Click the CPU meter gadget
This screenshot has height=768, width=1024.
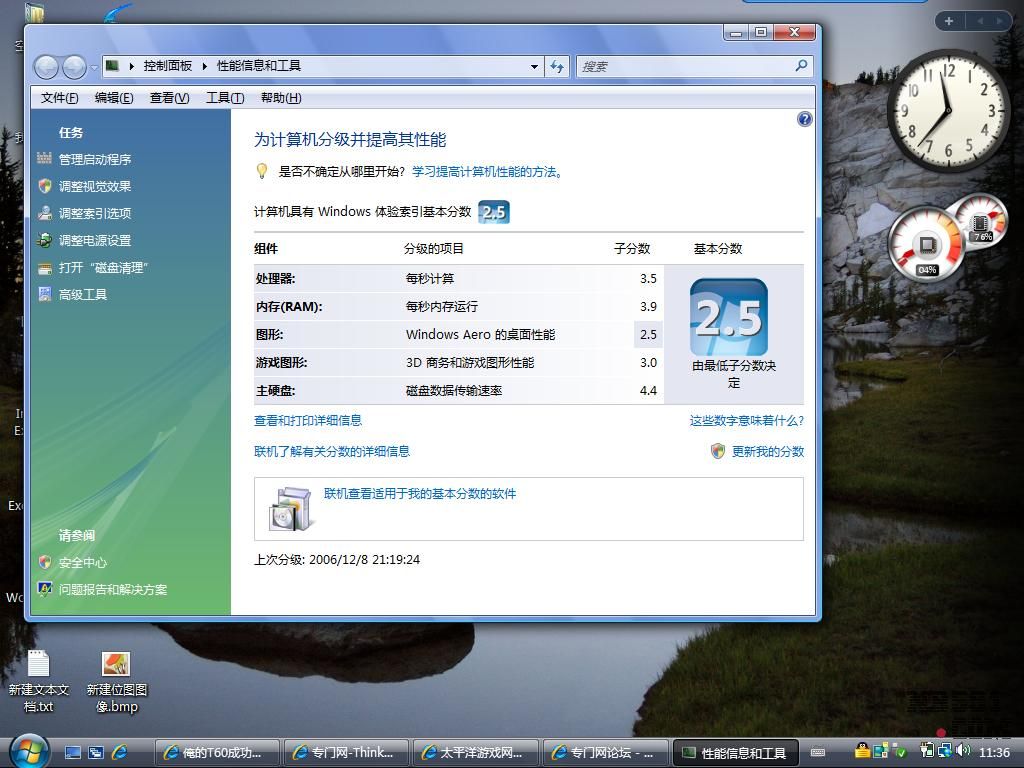927,245
